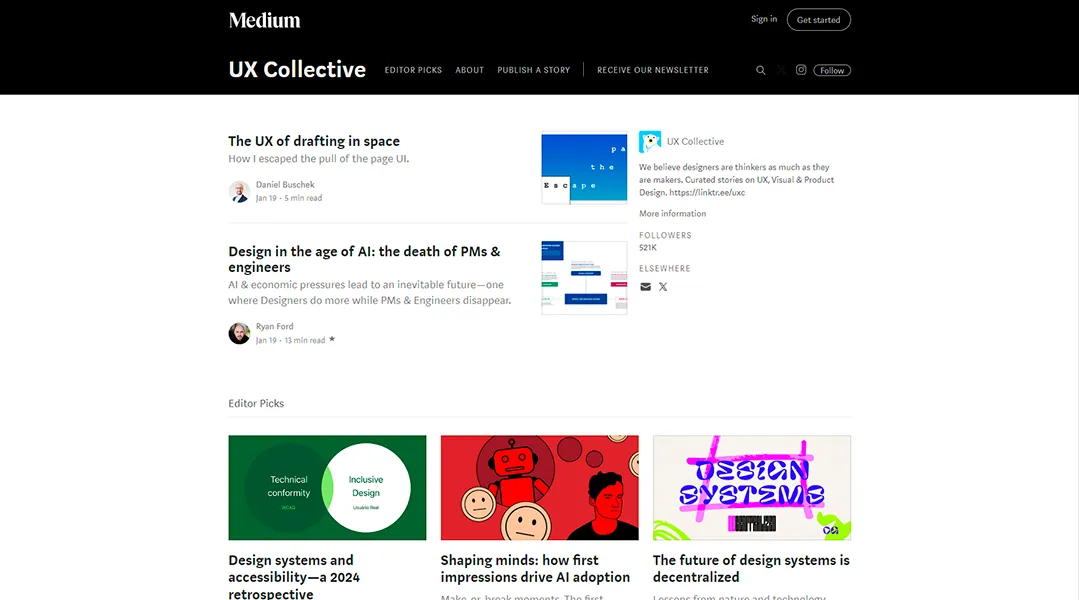The image size is (1079, 600).
Task: Click UX Collective name in sidebar
Action: point(695,142)
